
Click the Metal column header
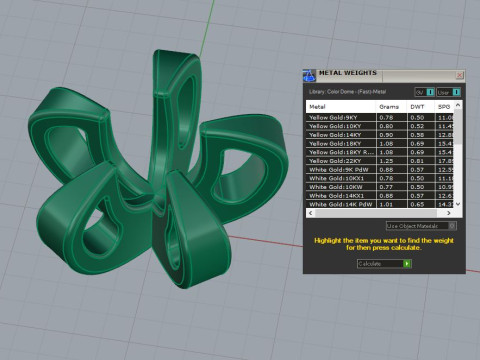(341, 107)
